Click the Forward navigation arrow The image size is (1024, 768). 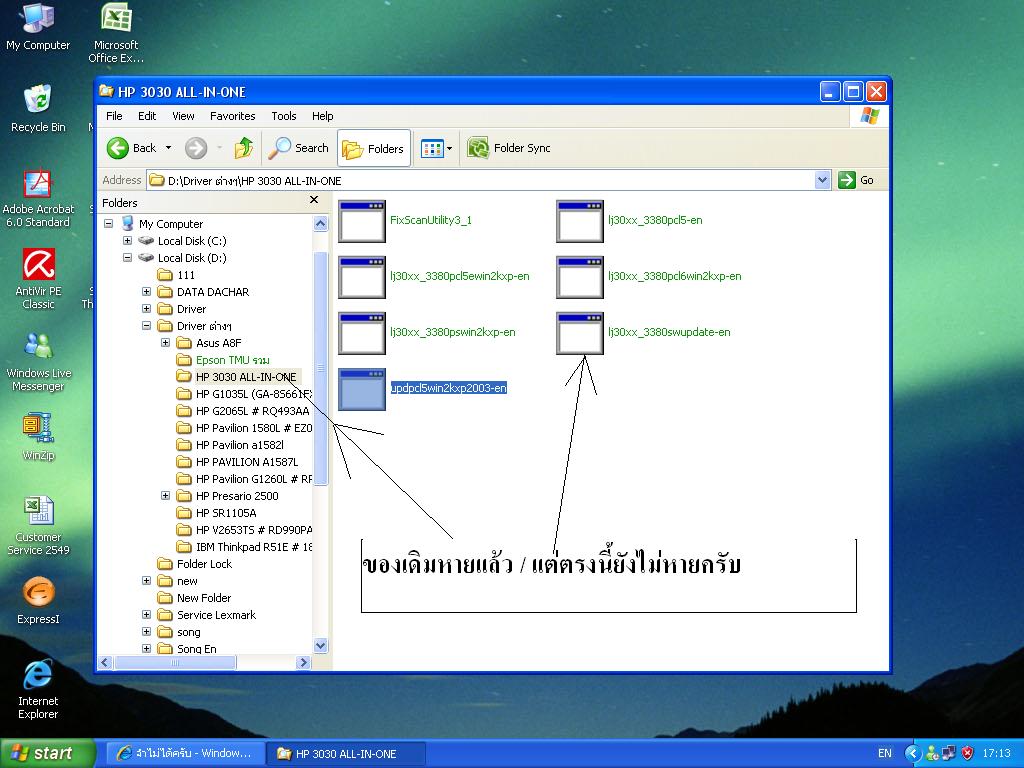click(x=196, y=148)
